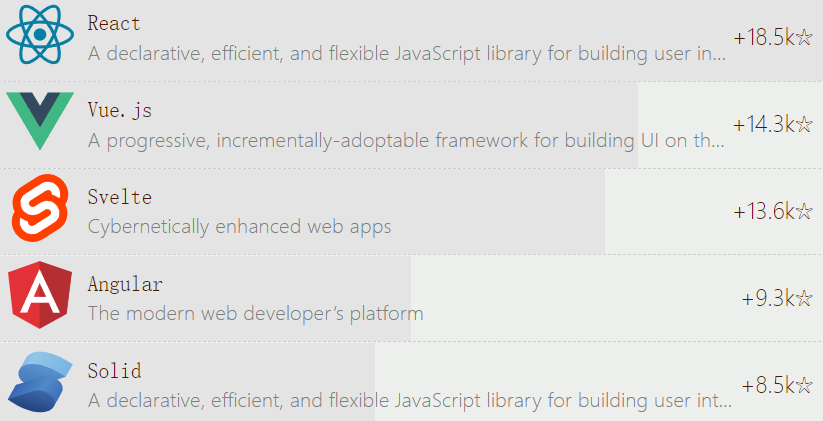Click the "Cybernetically enhanced web apps" description

239,226
